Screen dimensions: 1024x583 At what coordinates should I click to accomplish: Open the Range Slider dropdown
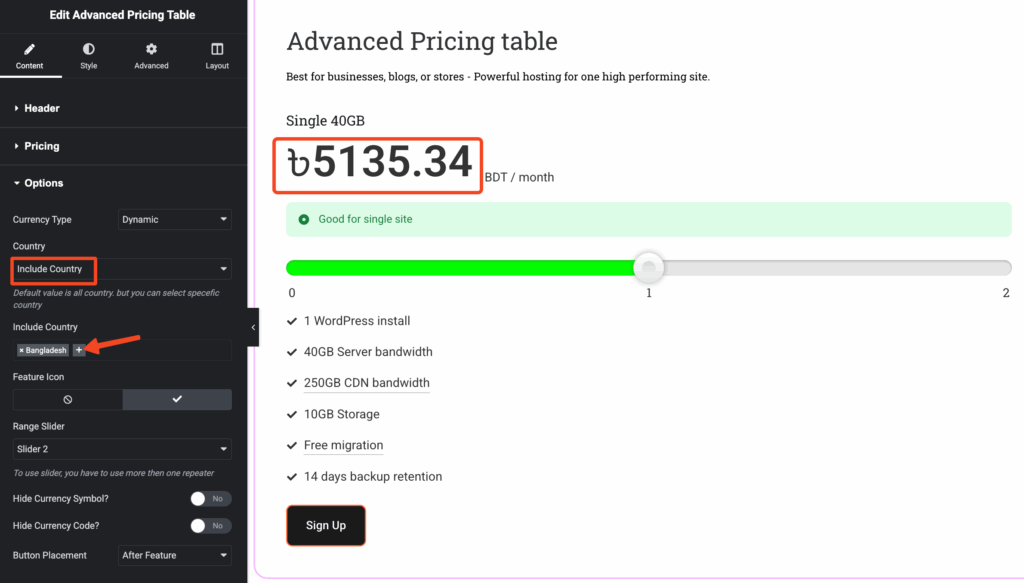[122, 449]
